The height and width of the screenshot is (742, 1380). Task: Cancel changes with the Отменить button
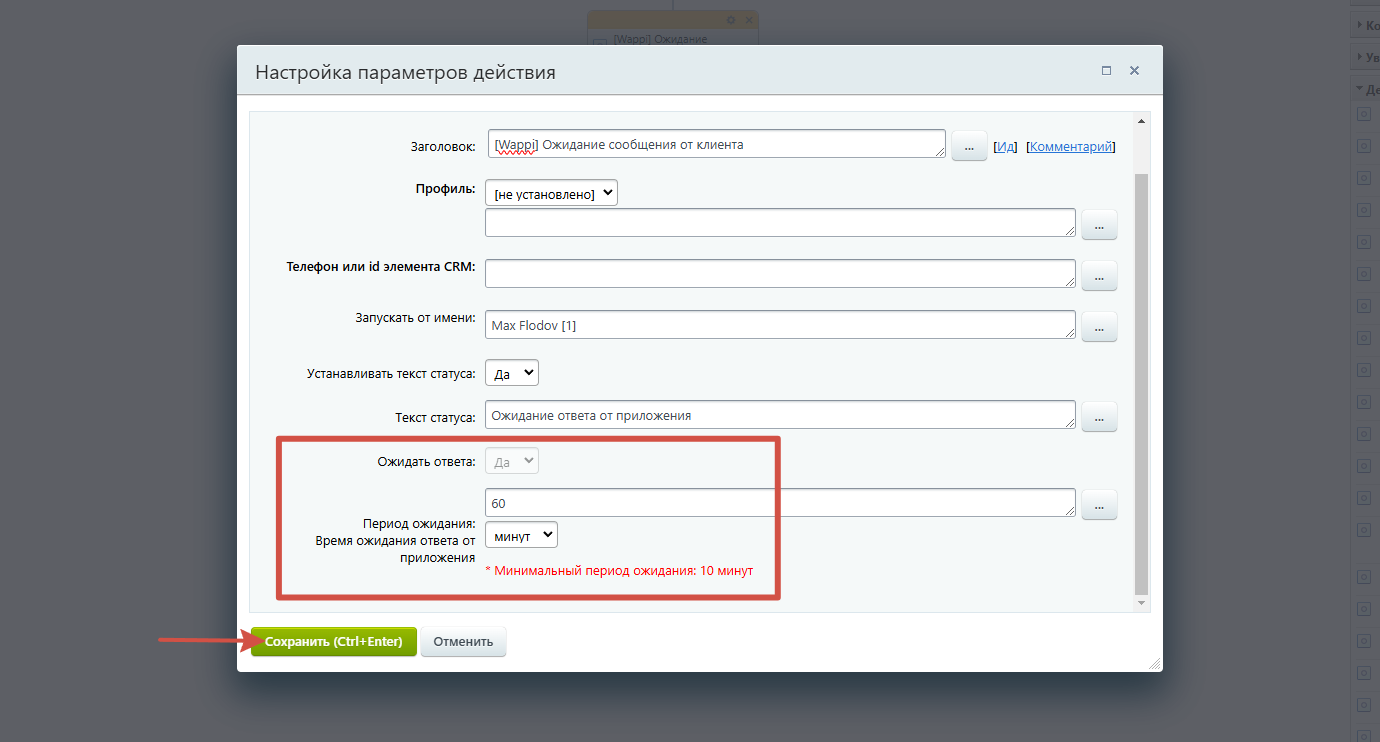pyautogui.click(x=463, y=642)
